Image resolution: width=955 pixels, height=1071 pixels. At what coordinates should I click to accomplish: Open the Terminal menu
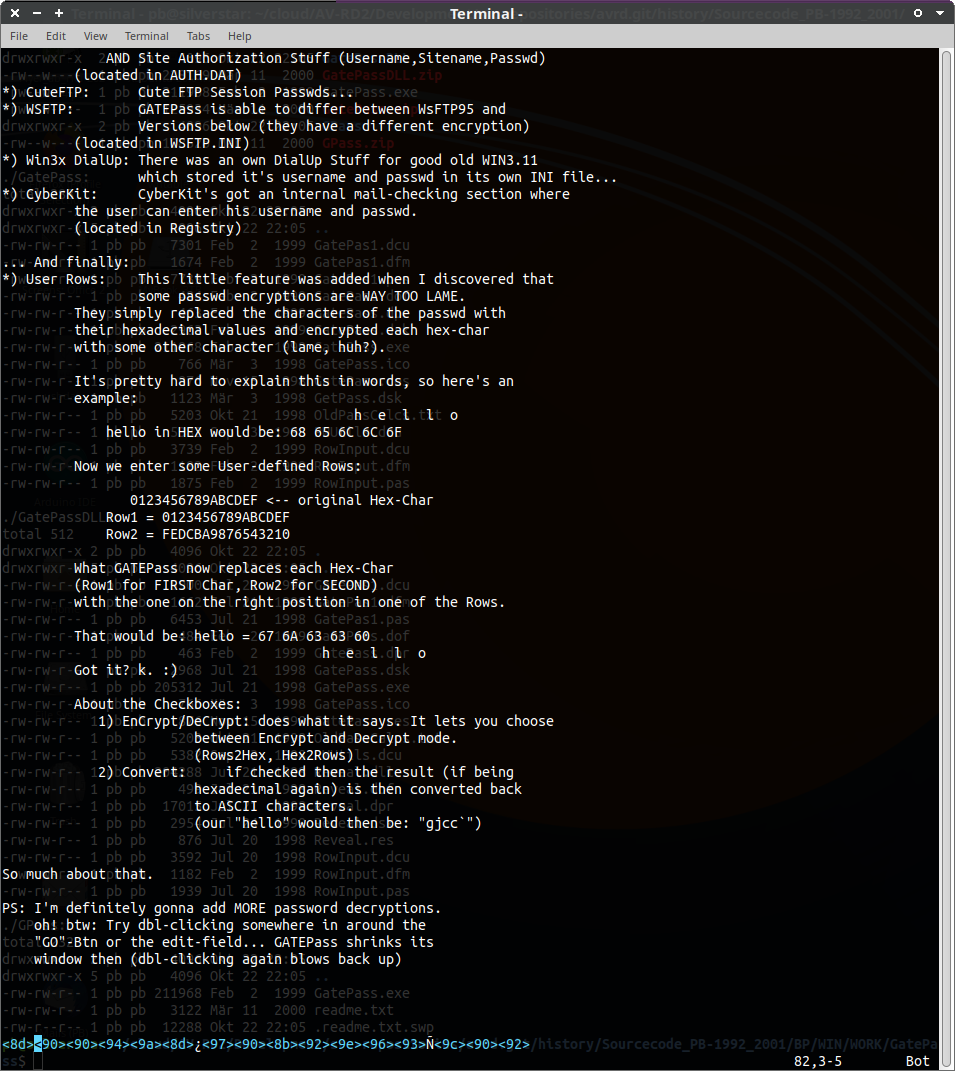tap(147, 36)
